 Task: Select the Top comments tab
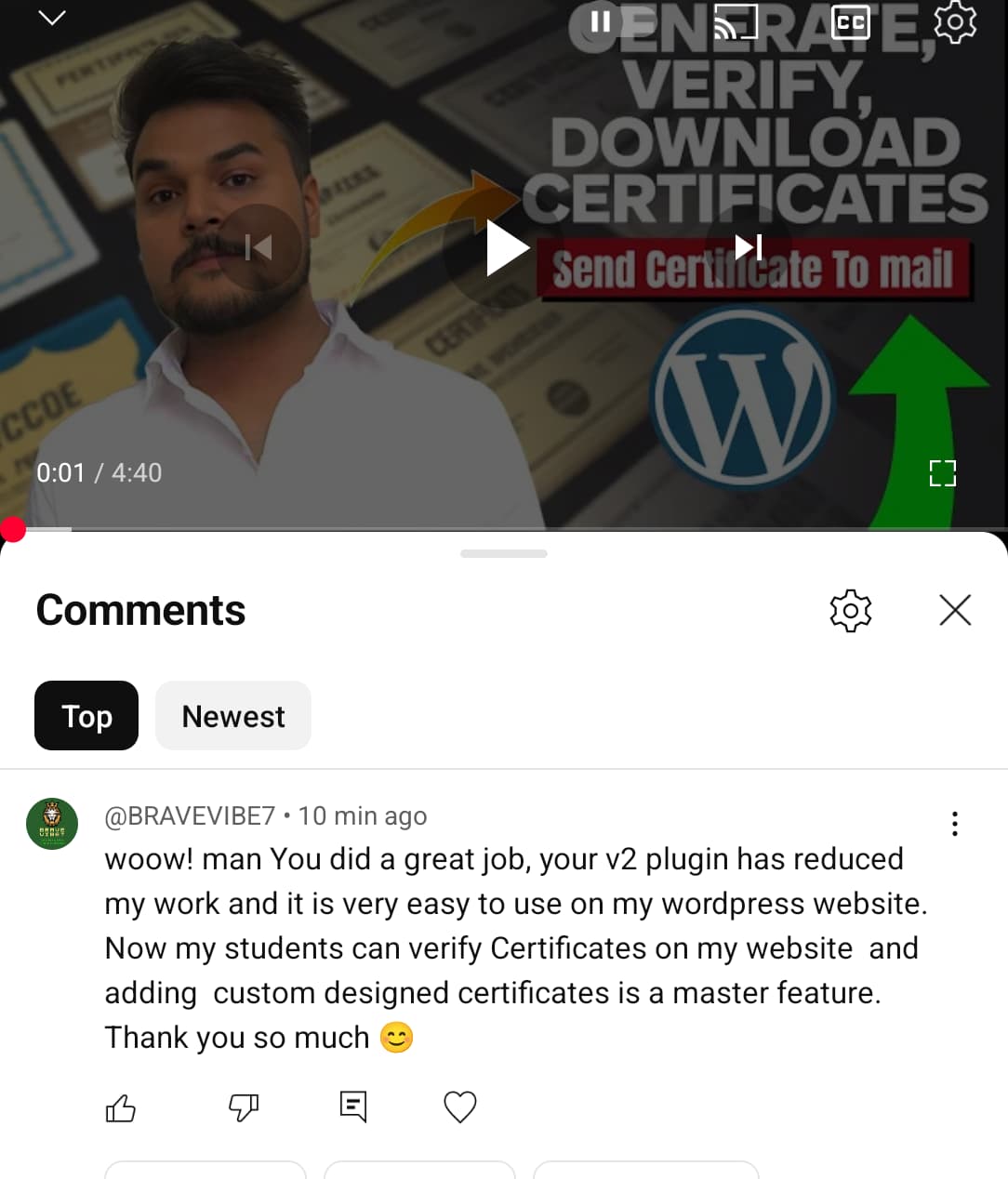coord(86,716)
